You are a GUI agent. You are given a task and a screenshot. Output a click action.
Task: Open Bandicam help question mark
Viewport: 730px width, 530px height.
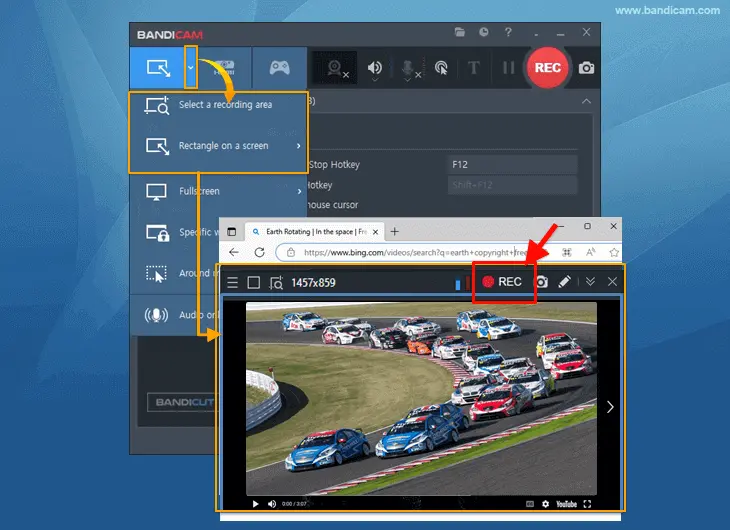tap(508, 32)
